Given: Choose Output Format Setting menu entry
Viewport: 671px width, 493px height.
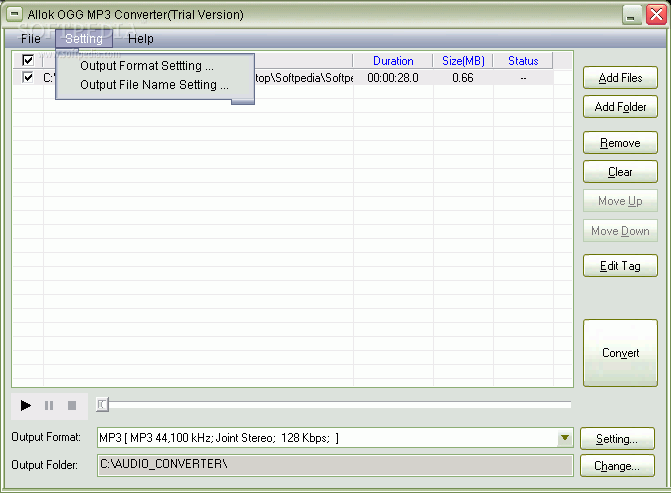Looking at the screenshot, I should click(147, 66).
